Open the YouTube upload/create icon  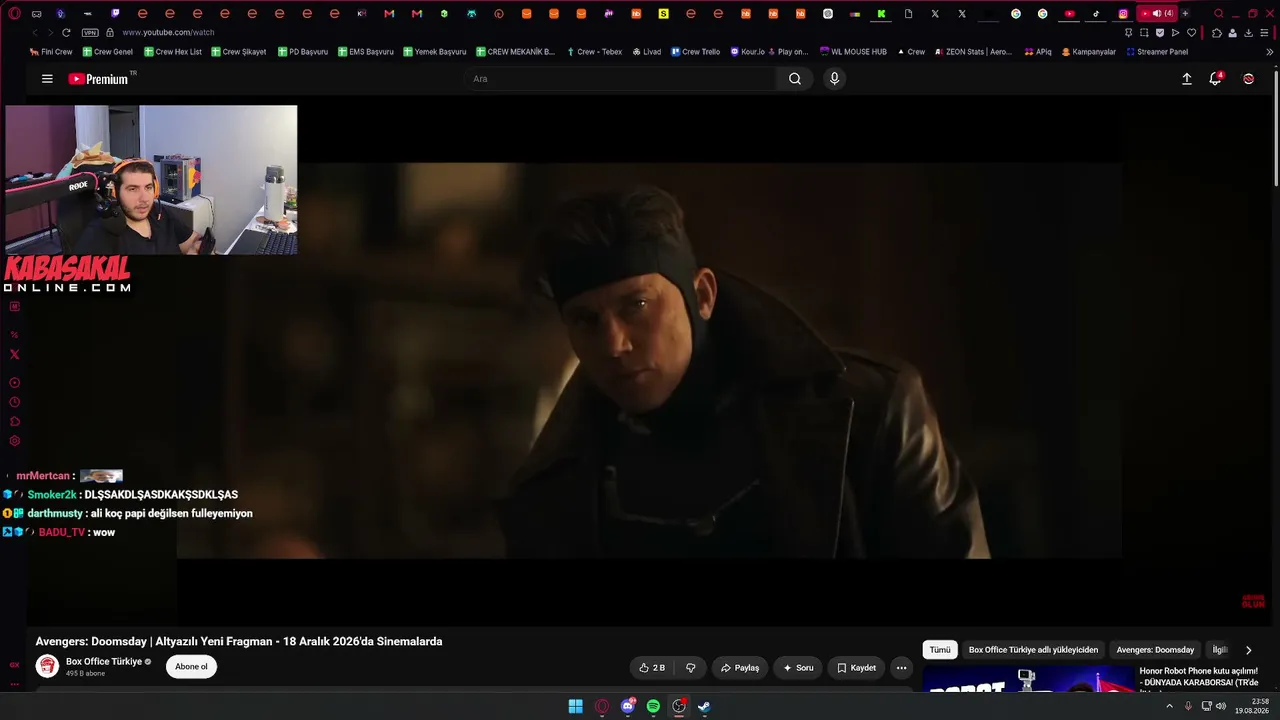tap(1187, 79)
